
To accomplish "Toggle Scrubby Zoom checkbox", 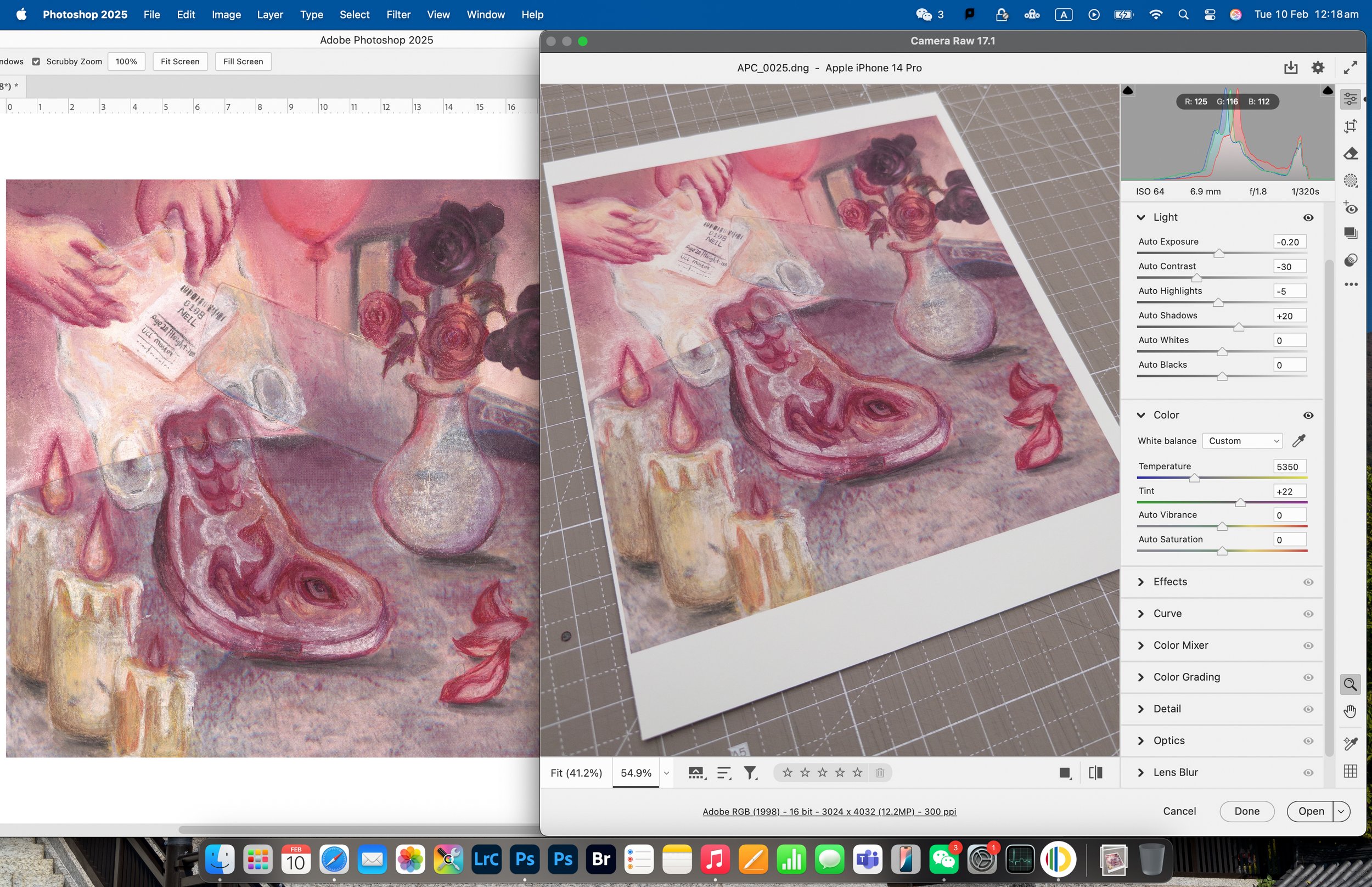I will 36,61.
